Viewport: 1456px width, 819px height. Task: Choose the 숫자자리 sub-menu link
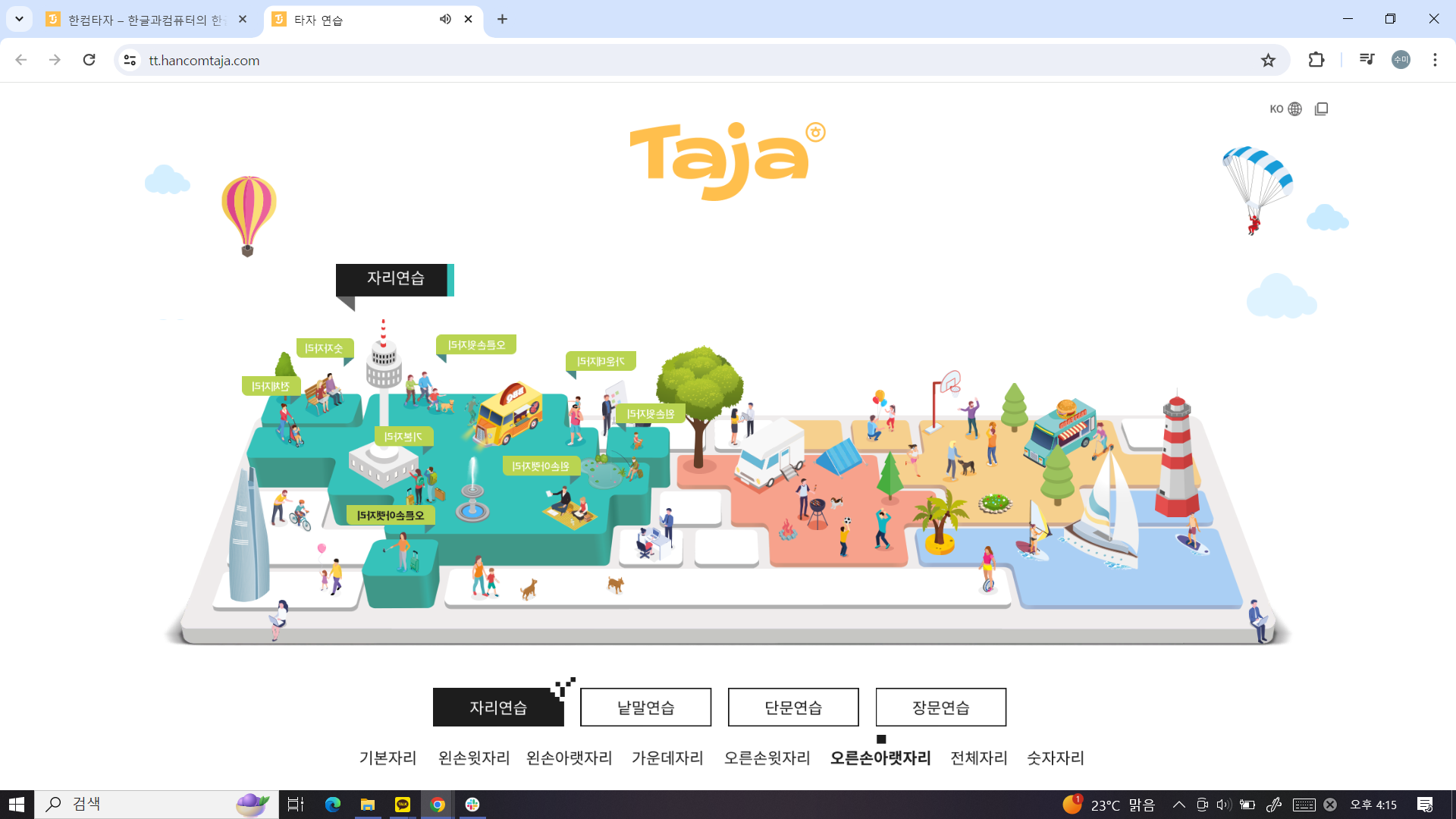click(1055, 758)
